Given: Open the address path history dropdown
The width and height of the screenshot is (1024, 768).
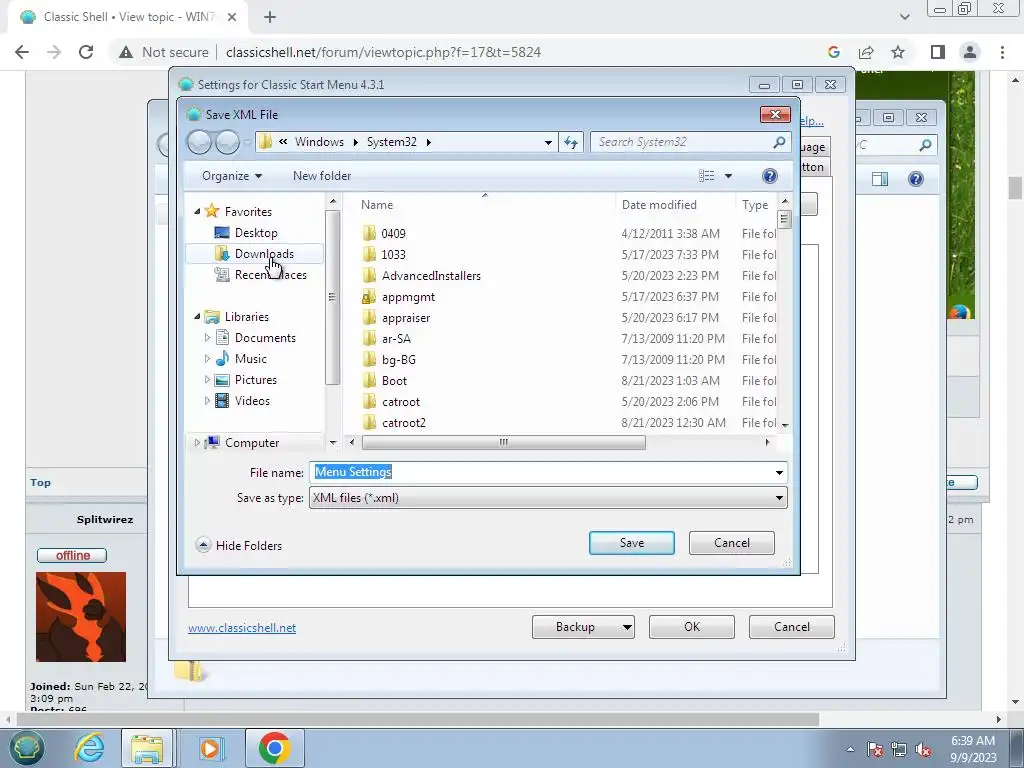Looking at the screenshot, I should [x=548, y=142].
